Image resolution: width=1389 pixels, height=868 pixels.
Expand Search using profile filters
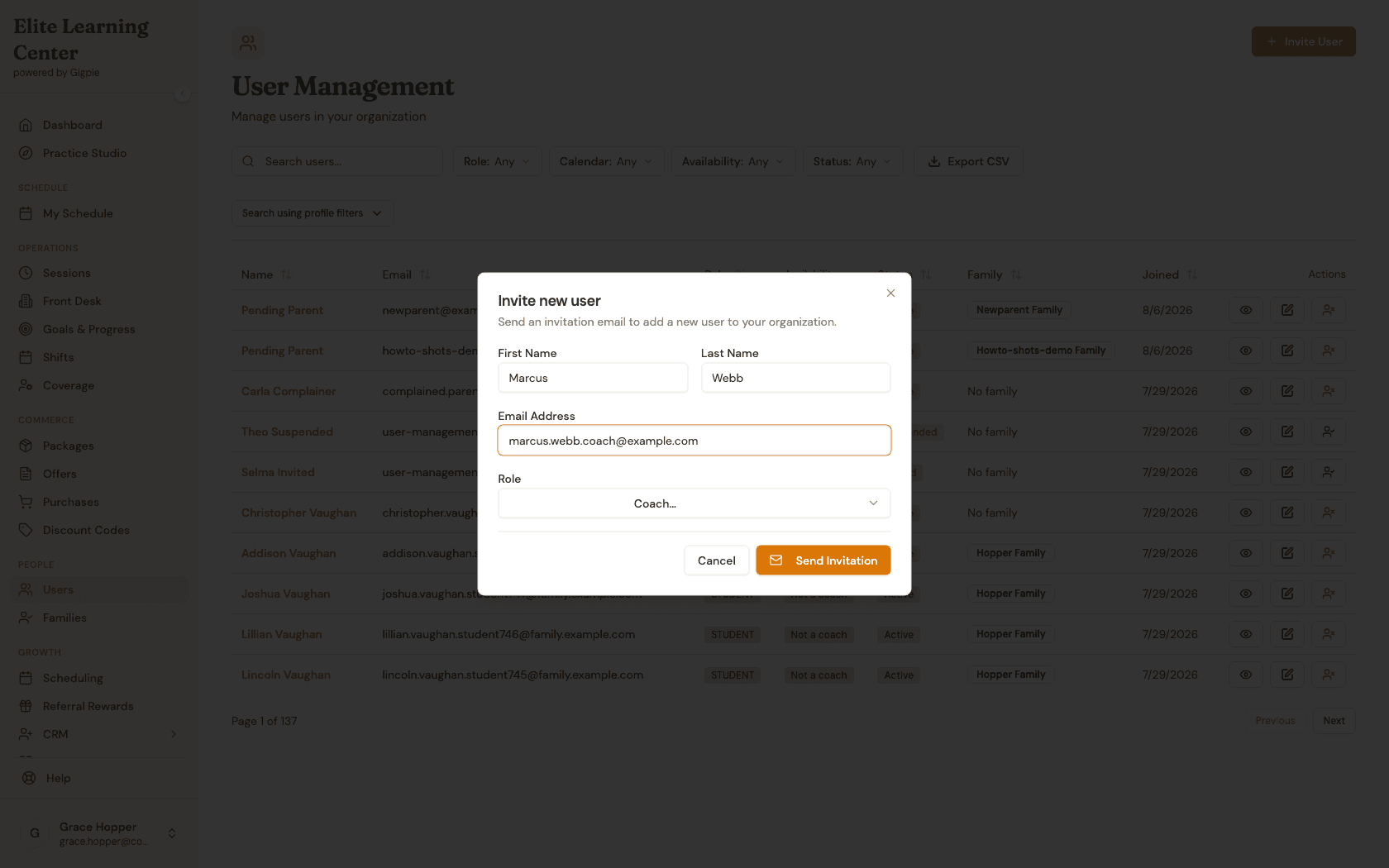(312, 213)
